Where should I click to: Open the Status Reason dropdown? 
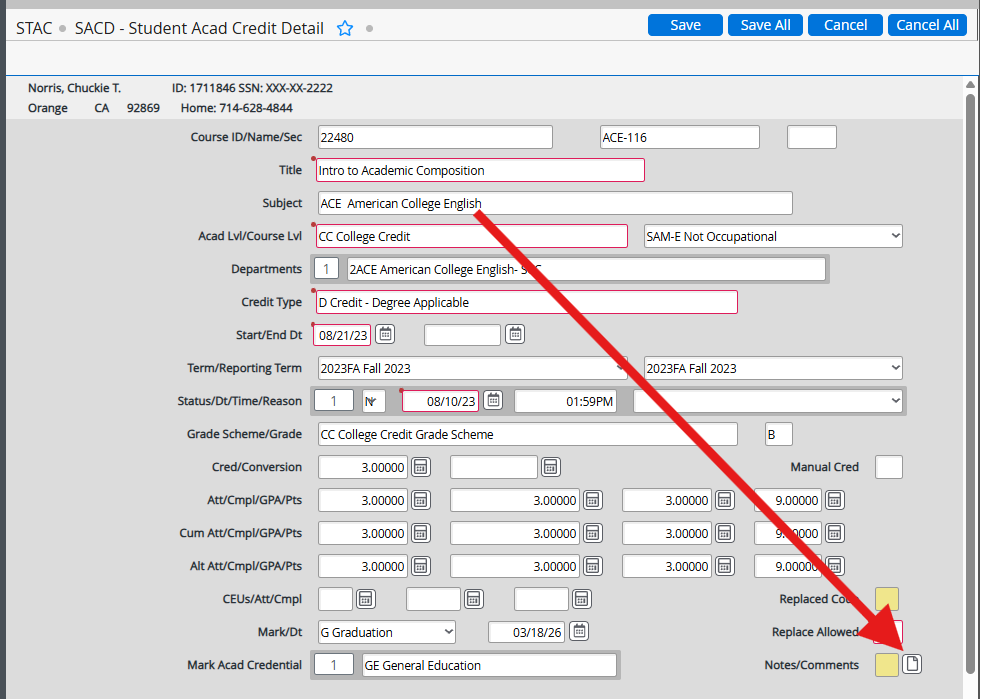coord(768,401)
